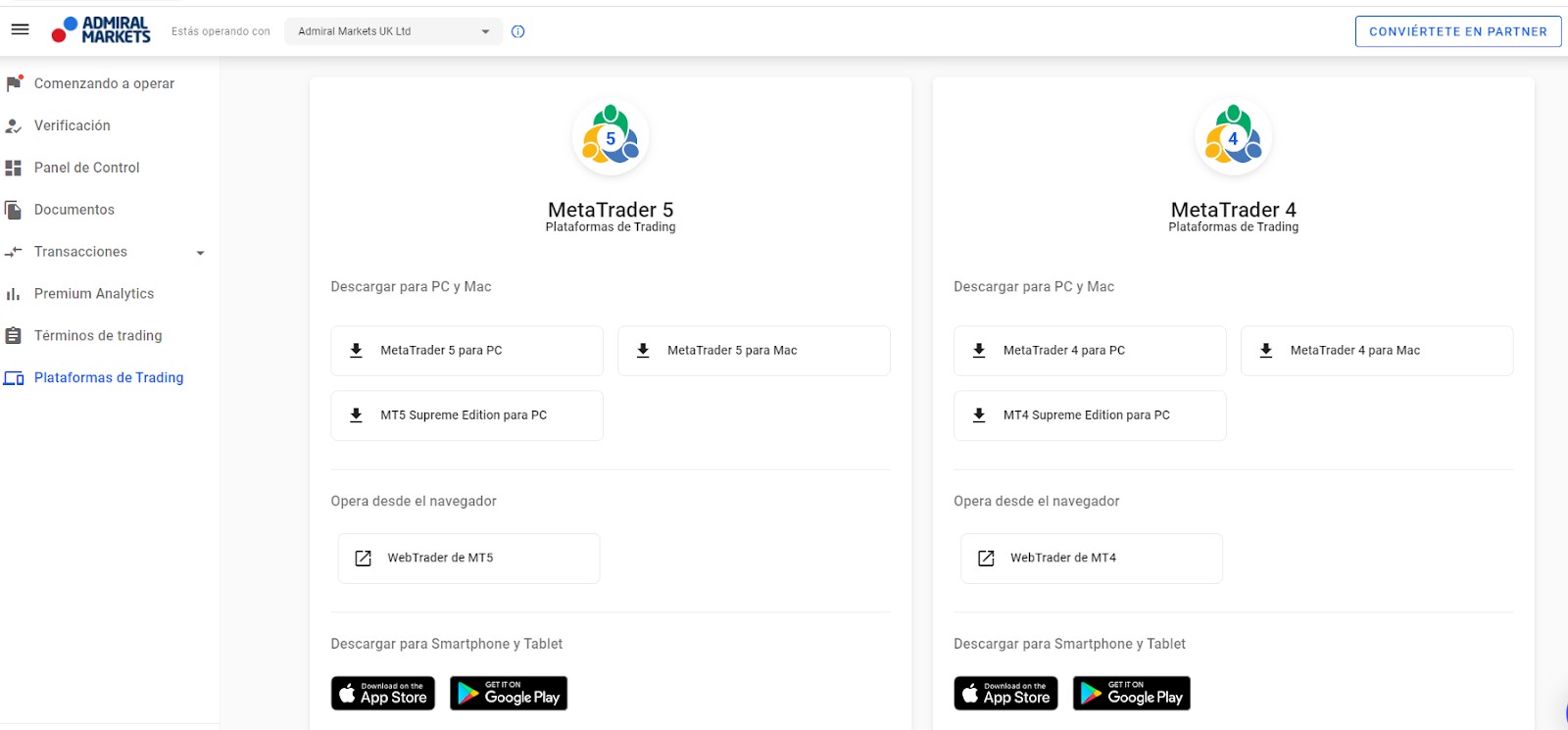Get MT4 via the Google Play badge
Screen dimensions: 1568x730
click(x=1132, y=694)
